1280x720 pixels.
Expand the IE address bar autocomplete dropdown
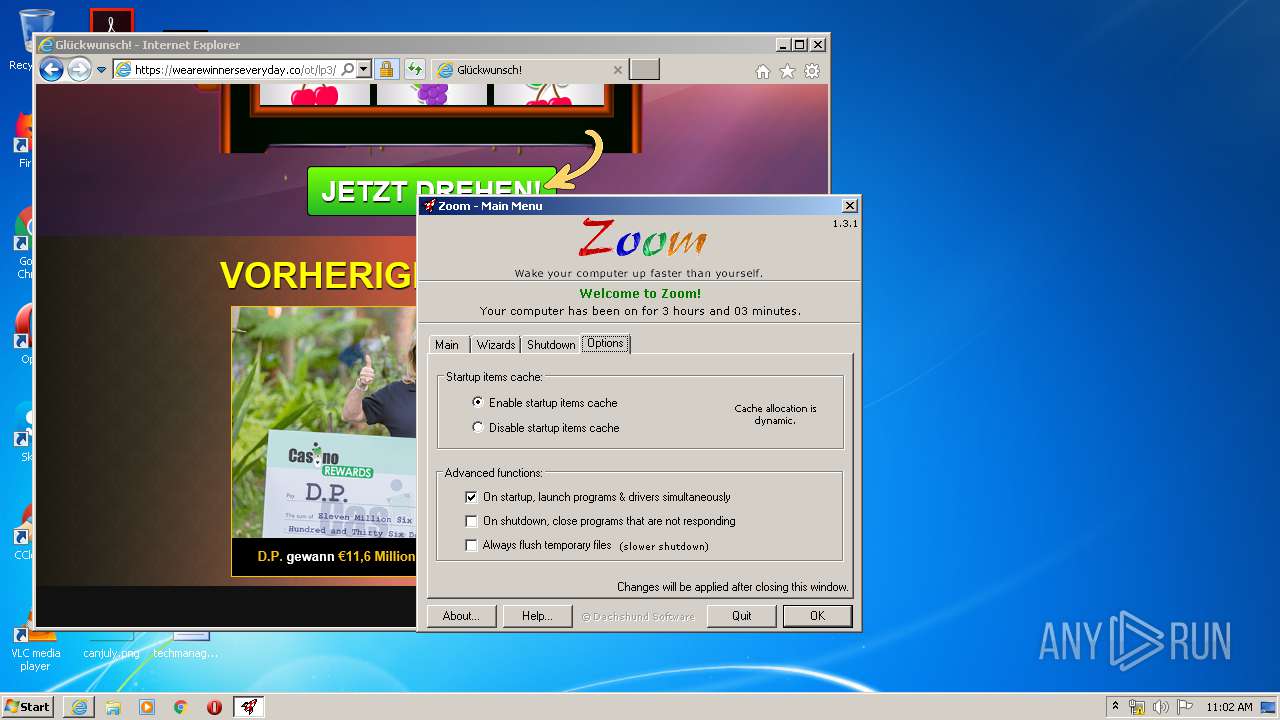click(364, 70)
